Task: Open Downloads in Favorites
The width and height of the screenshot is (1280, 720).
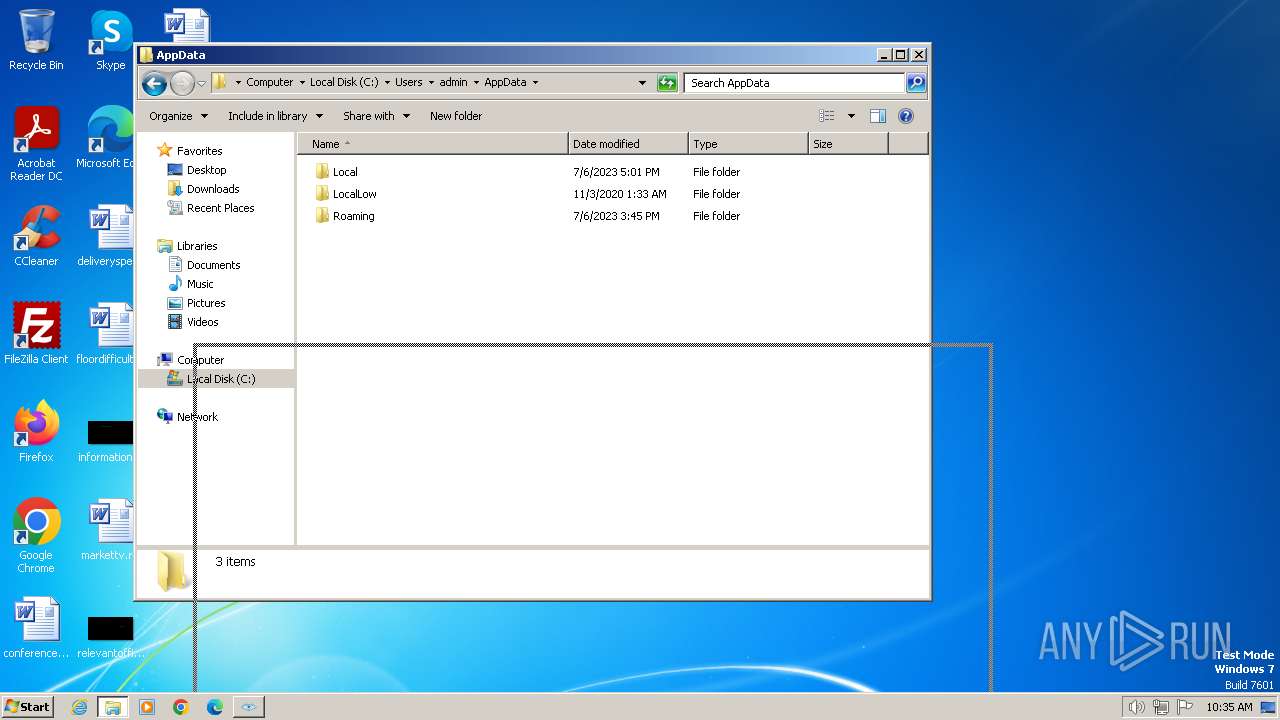Action: click(213, 189)
